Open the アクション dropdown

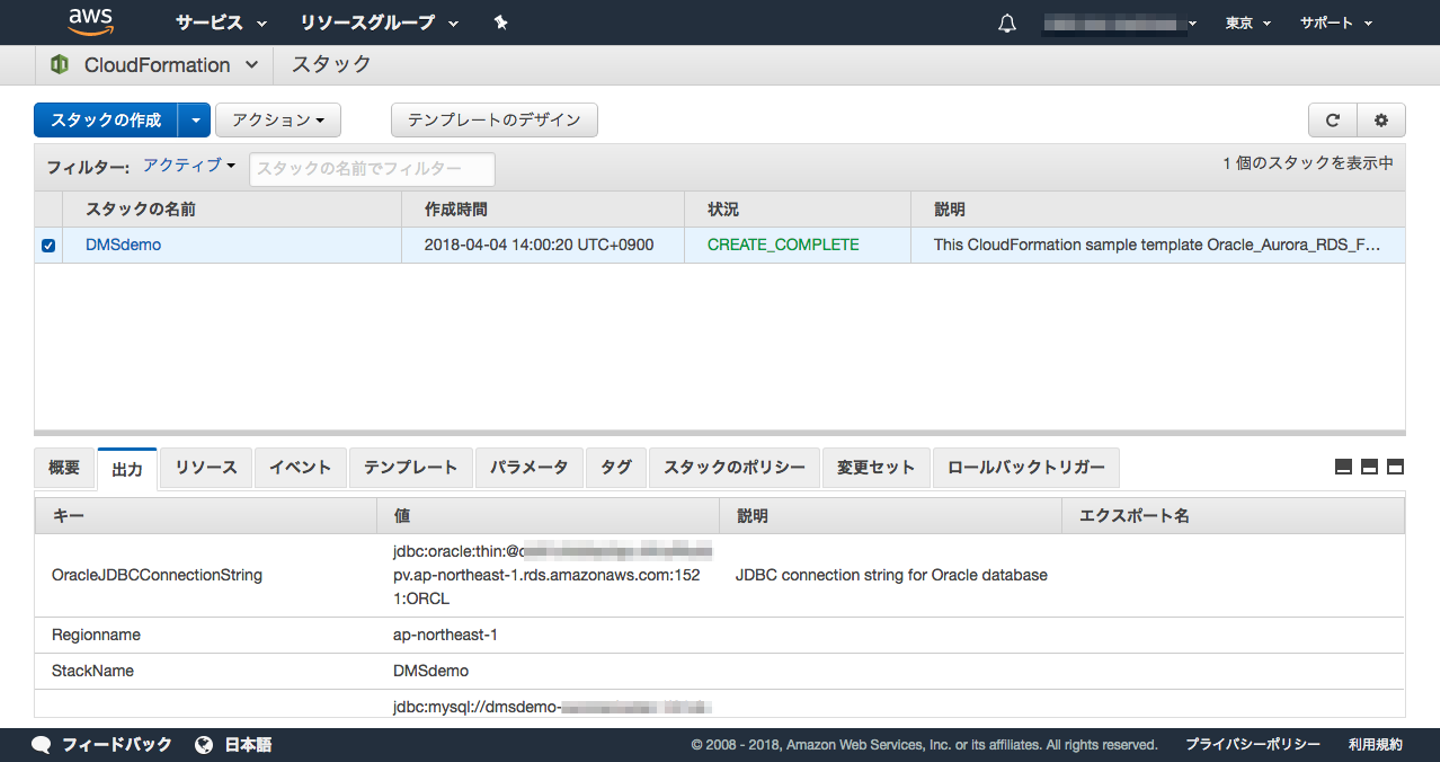(278, 120)
